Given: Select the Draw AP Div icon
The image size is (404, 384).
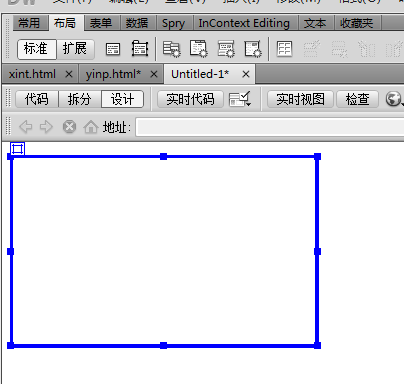Looking at the screenshot, I should pos(140,49).
